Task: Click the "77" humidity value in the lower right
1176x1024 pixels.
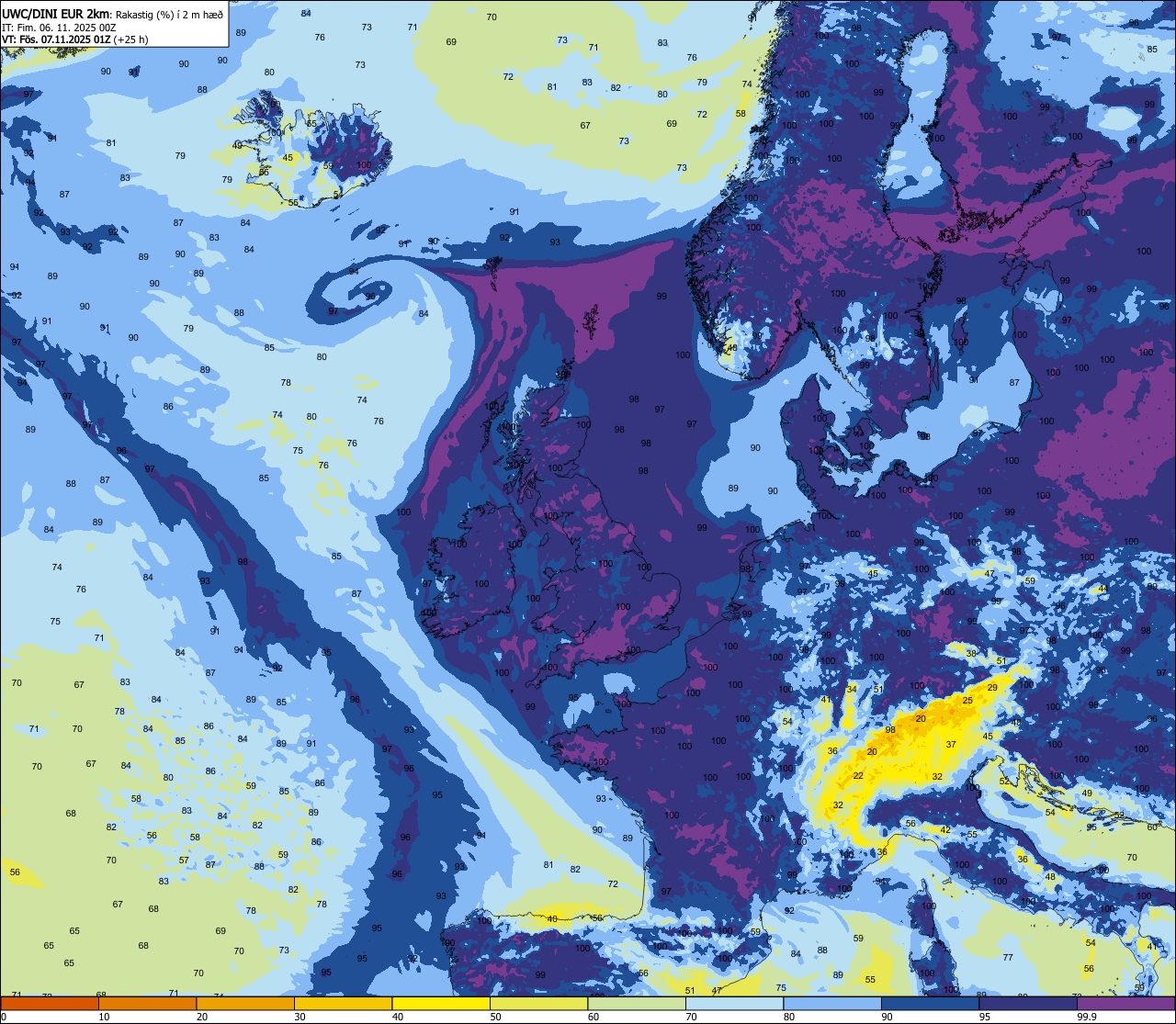Action: point(1008,958)
